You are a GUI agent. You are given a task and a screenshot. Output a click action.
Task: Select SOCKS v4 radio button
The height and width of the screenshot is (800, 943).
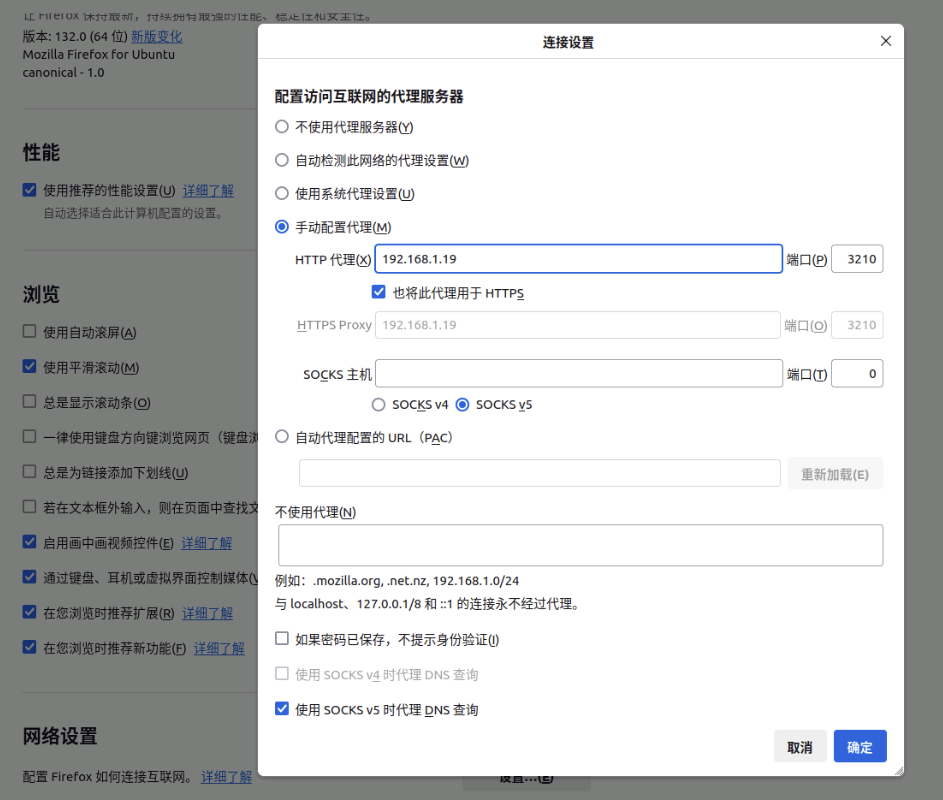(378, 405)
